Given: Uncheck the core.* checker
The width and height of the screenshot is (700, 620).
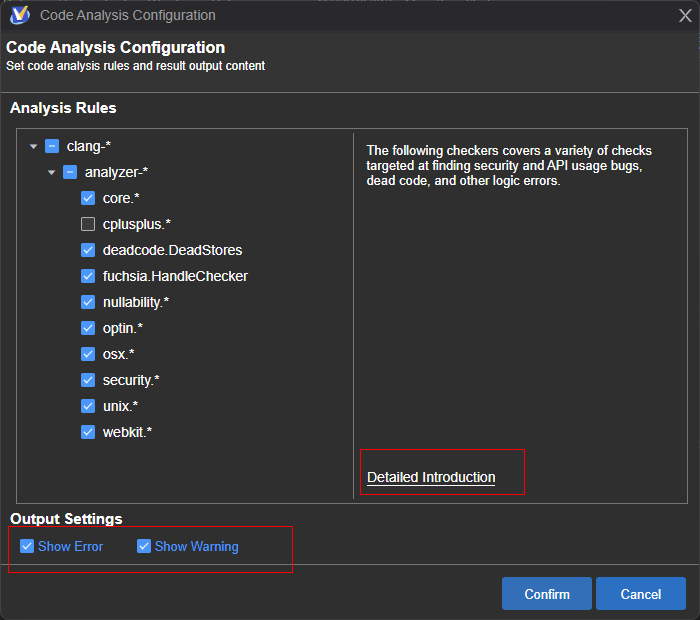Looking at the screenshot, I should tap(88, 198).
